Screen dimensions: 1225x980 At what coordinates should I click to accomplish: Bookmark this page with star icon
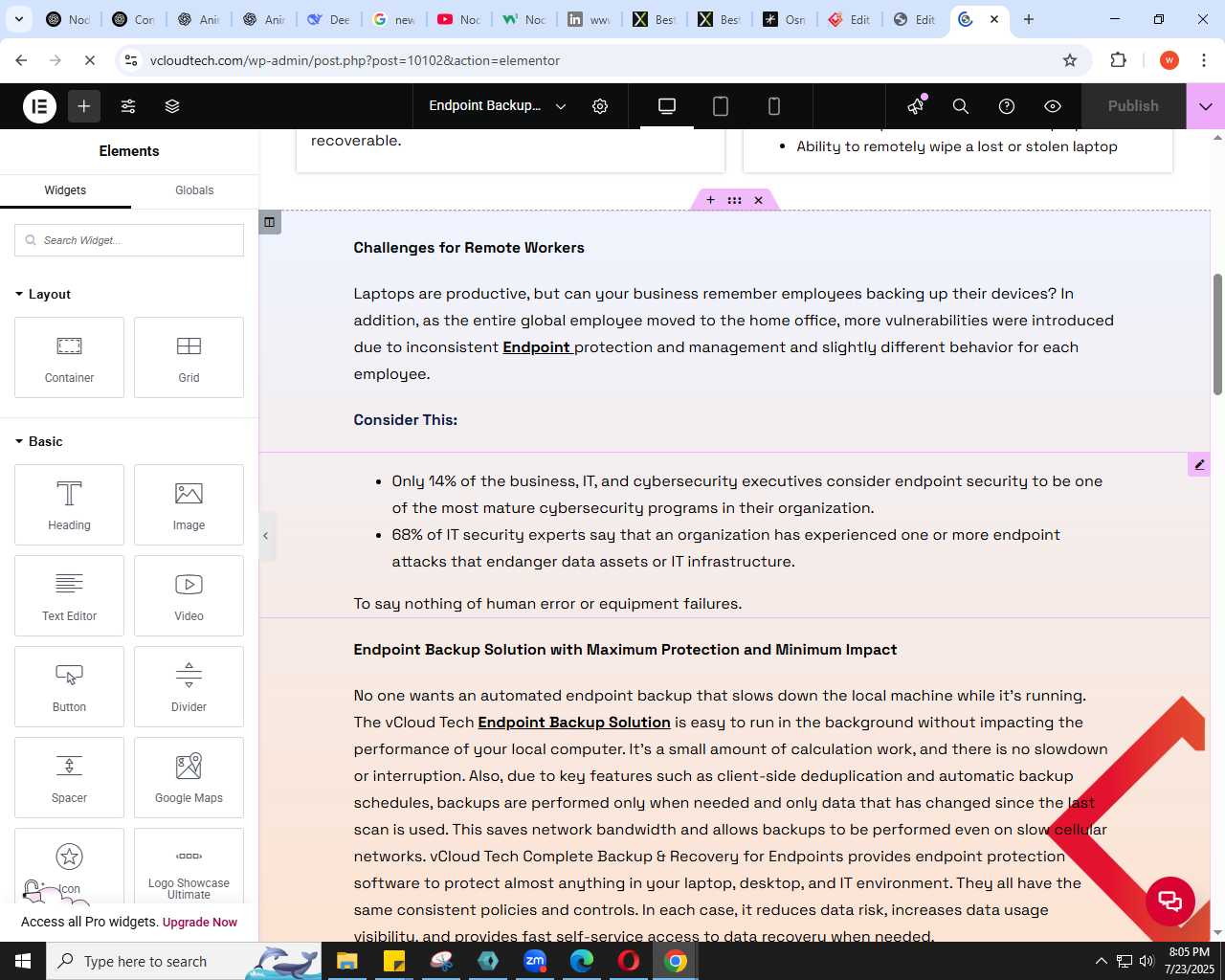1070,60
